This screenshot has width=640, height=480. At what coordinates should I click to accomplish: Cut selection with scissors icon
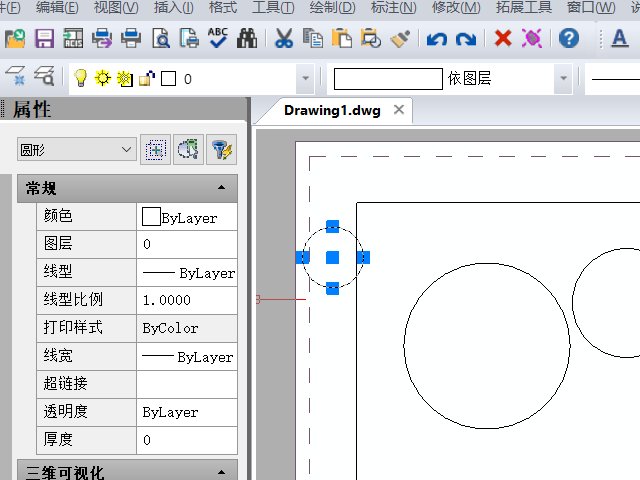coord(284,39)
